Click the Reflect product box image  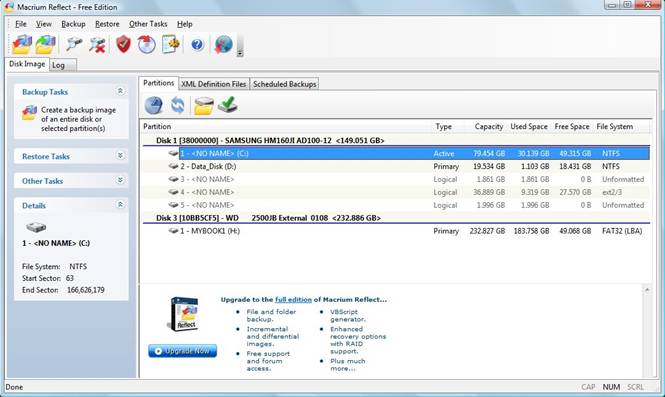(184, 314)
